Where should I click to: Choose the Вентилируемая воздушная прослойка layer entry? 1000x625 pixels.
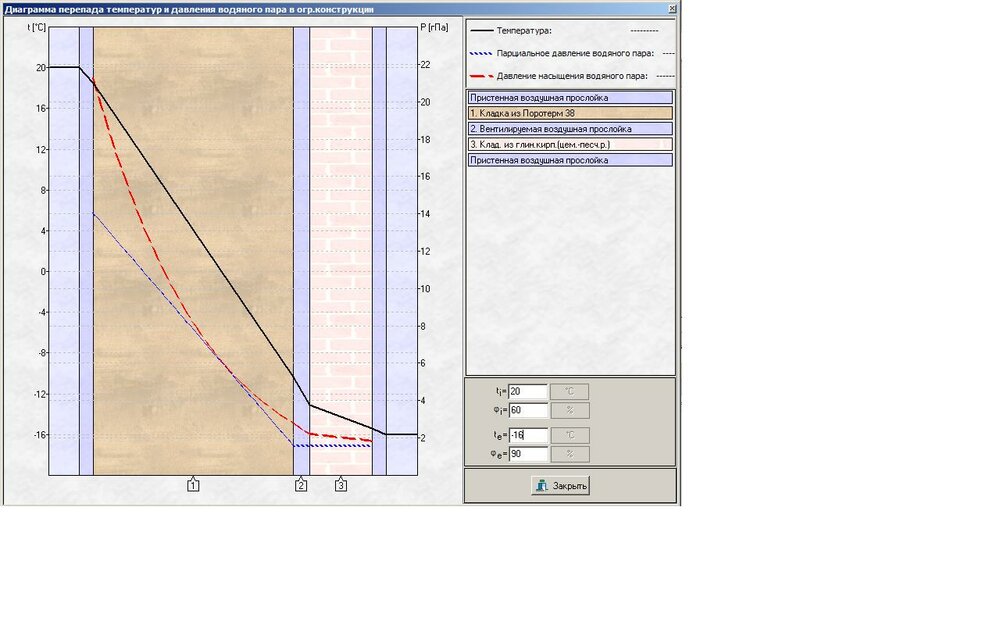(570, 129)
